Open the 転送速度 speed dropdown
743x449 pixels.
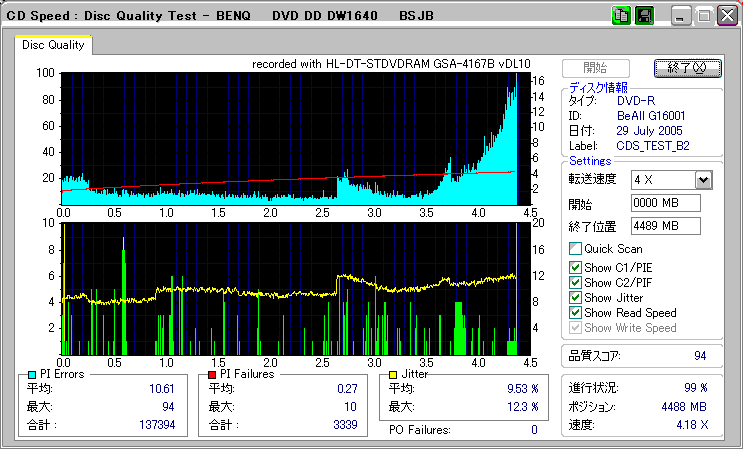coord(703,180)
